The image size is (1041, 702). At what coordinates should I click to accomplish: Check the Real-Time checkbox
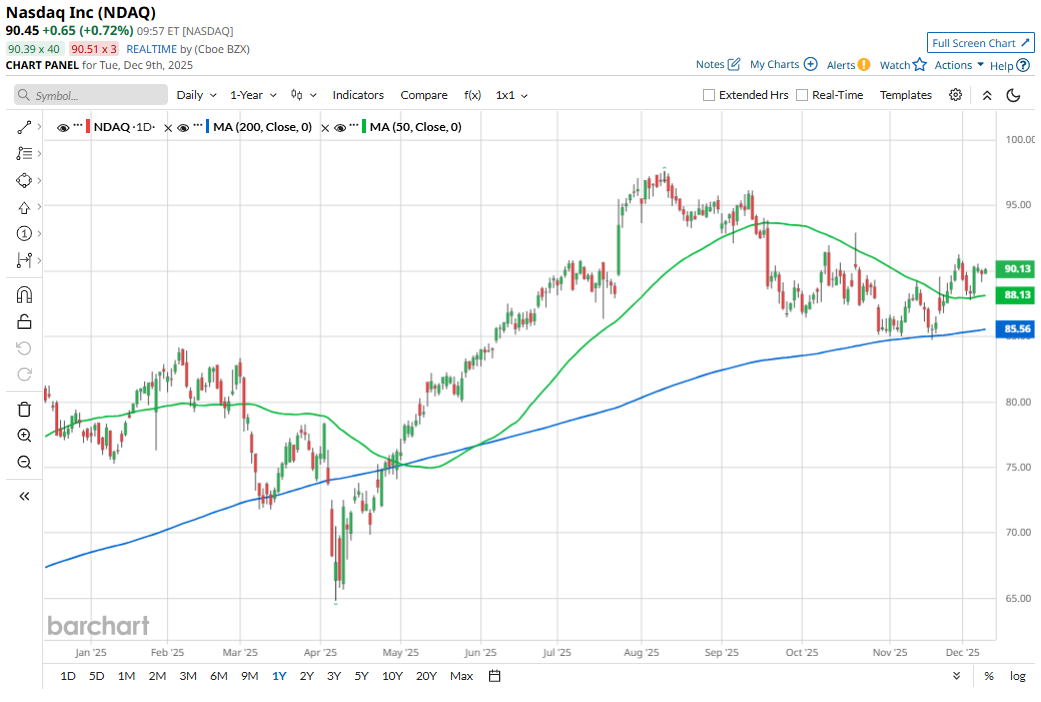(802, 95)
